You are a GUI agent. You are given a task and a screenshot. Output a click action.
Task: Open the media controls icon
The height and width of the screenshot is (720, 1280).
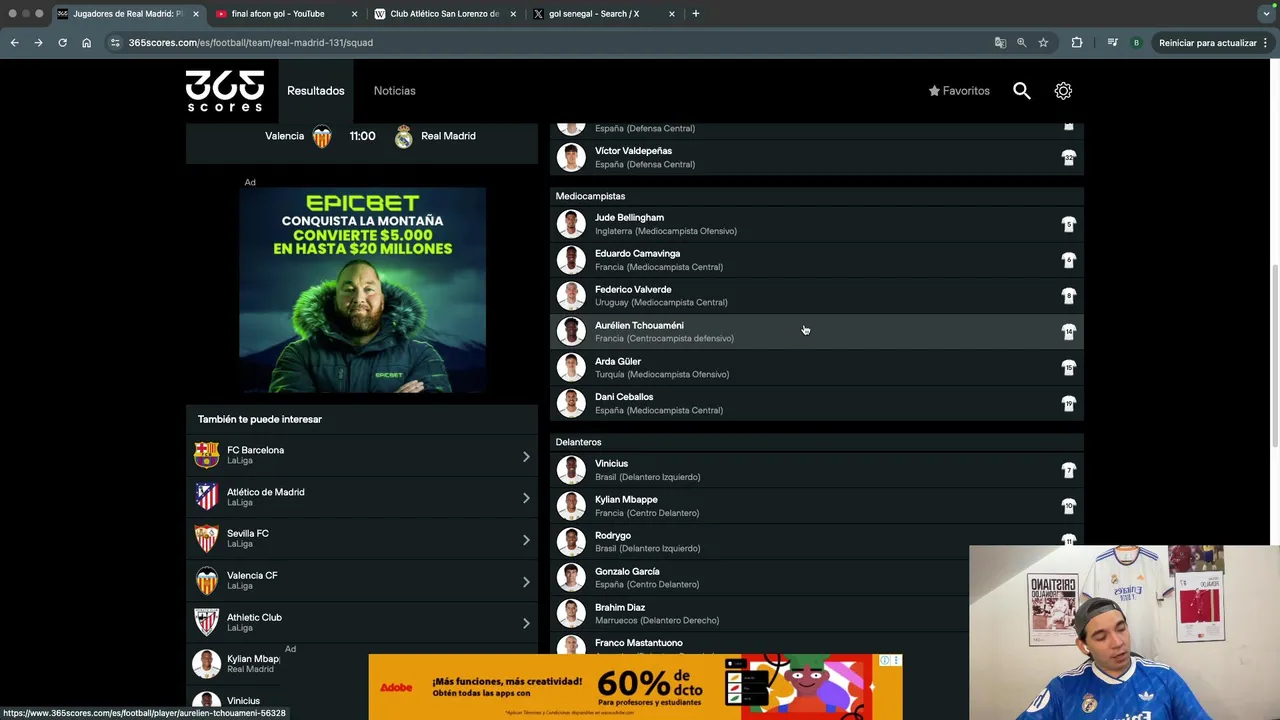1112,43
